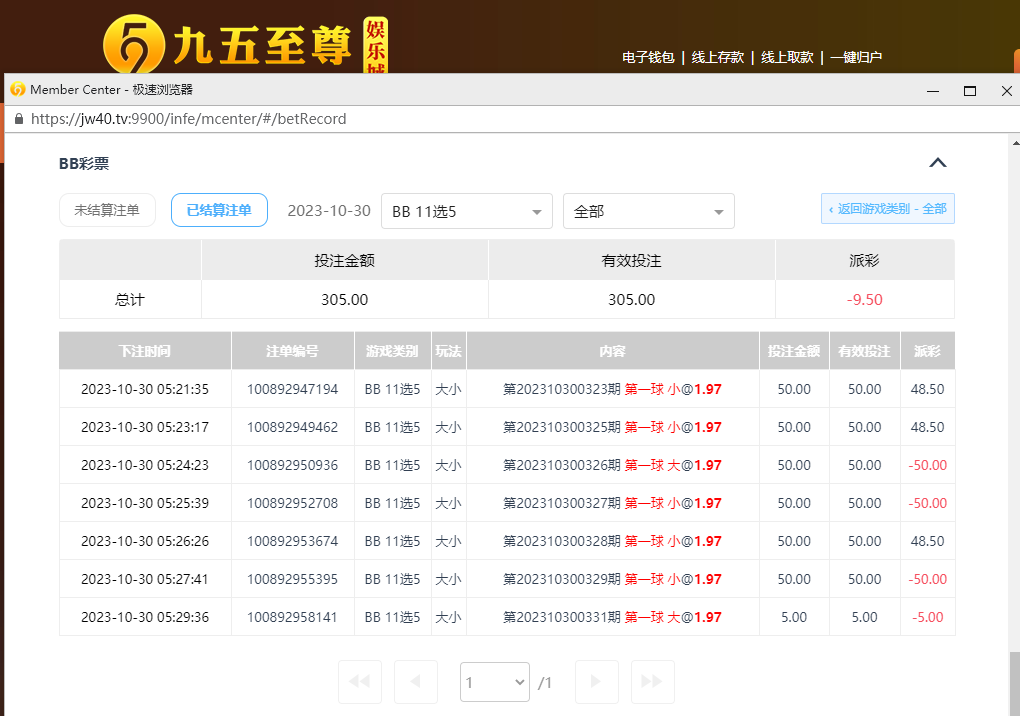Click content of period 202310300327
Screen dimensions: 1020x716
613,503
